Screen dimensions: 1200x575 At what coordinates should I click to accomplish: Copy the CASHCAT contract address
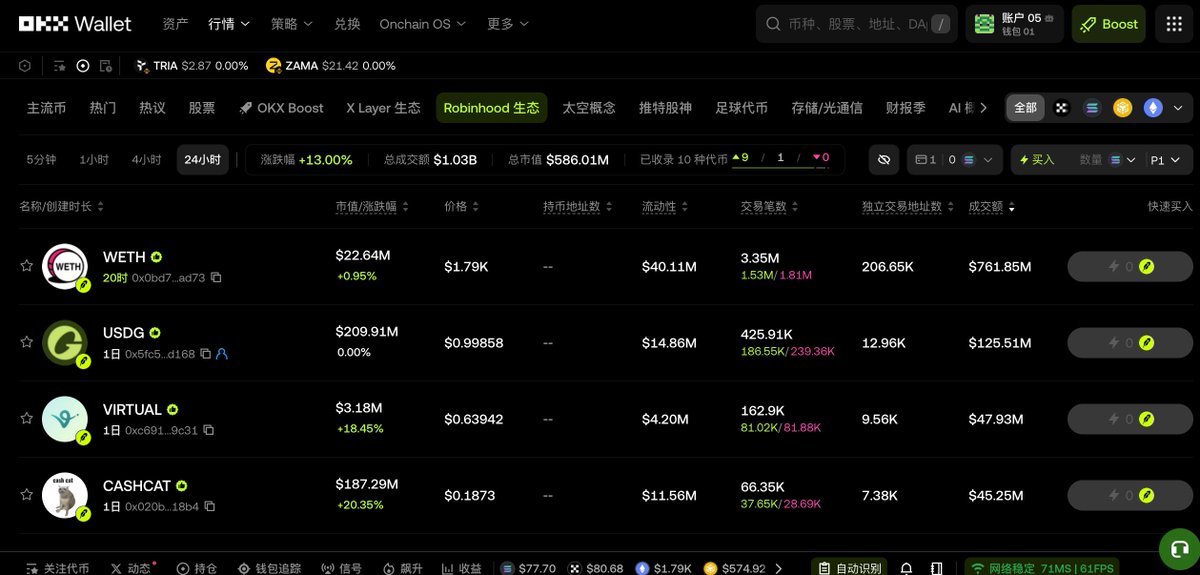[x=209, y=507]
